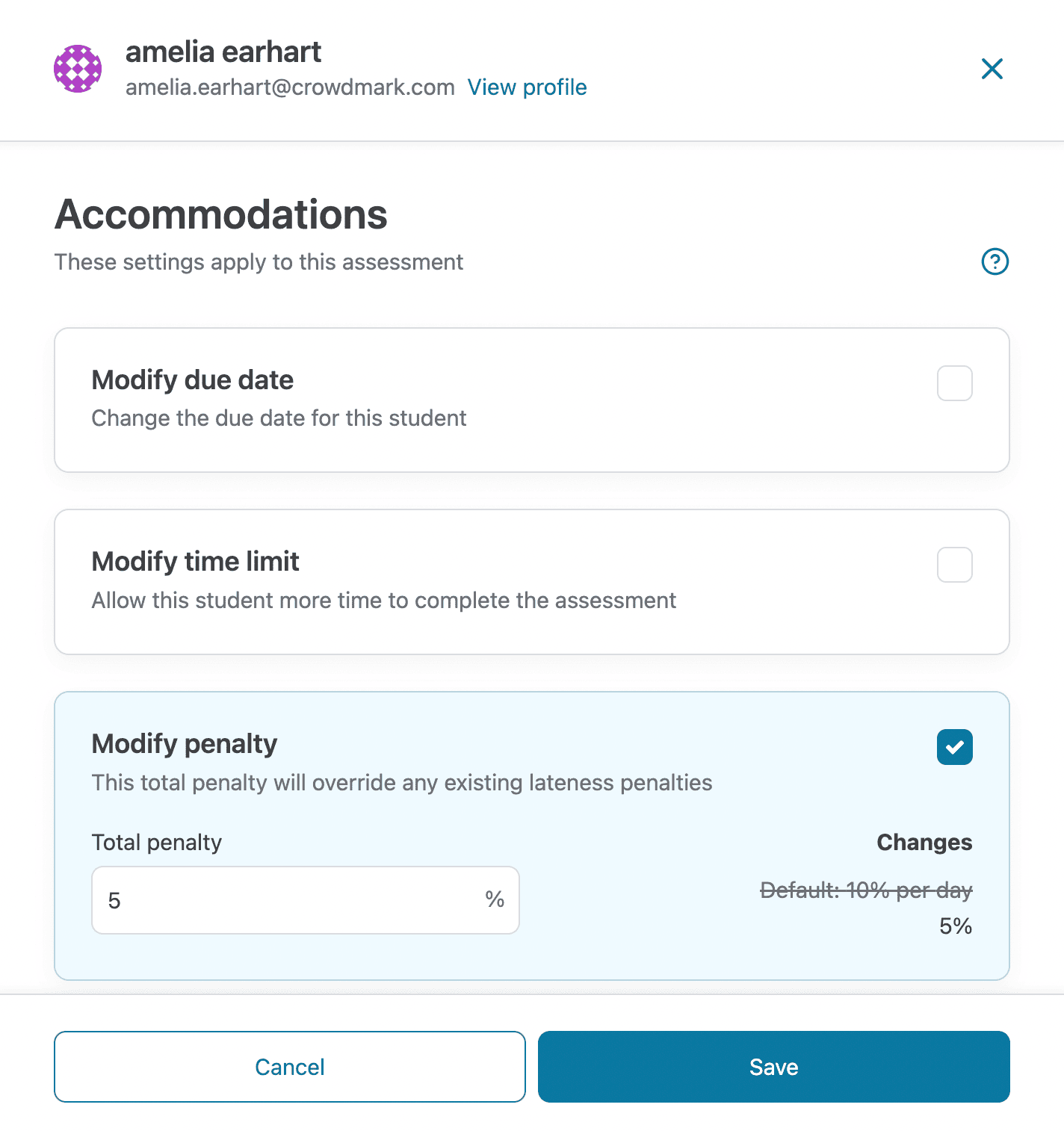This screenshot has height=1131, width=1064.
Task: Click the strikethrough Default 10% per day text
Action: [x=866, y=890]
